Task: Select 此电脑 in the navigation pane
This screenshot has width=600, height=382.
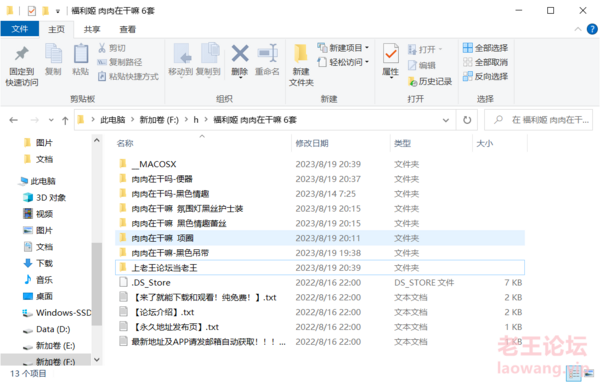Action: pyautogui.click(x=38, y=181)
